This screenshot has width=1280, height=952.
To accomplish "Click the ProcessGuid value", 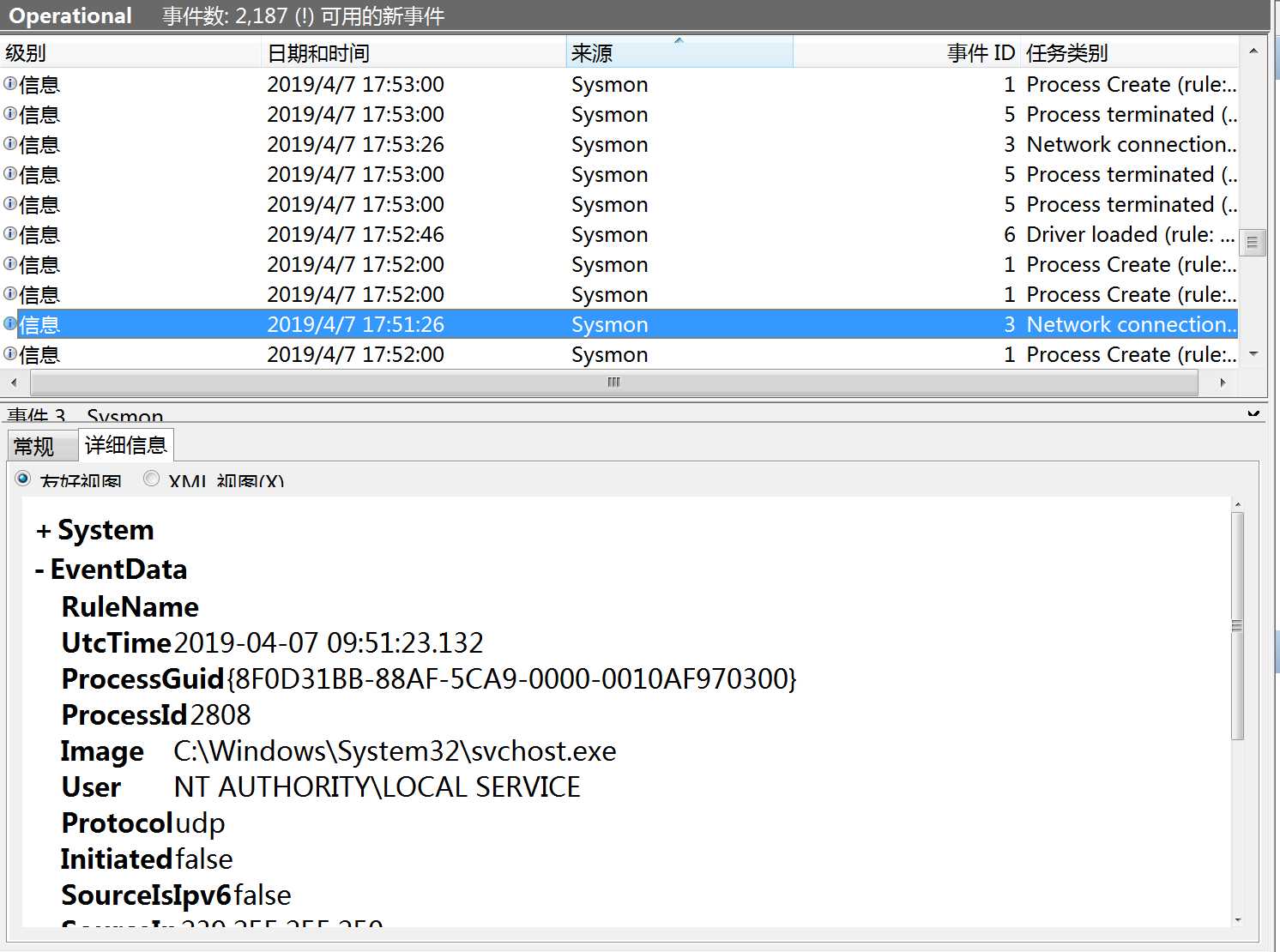I will (x=512, y=679).
